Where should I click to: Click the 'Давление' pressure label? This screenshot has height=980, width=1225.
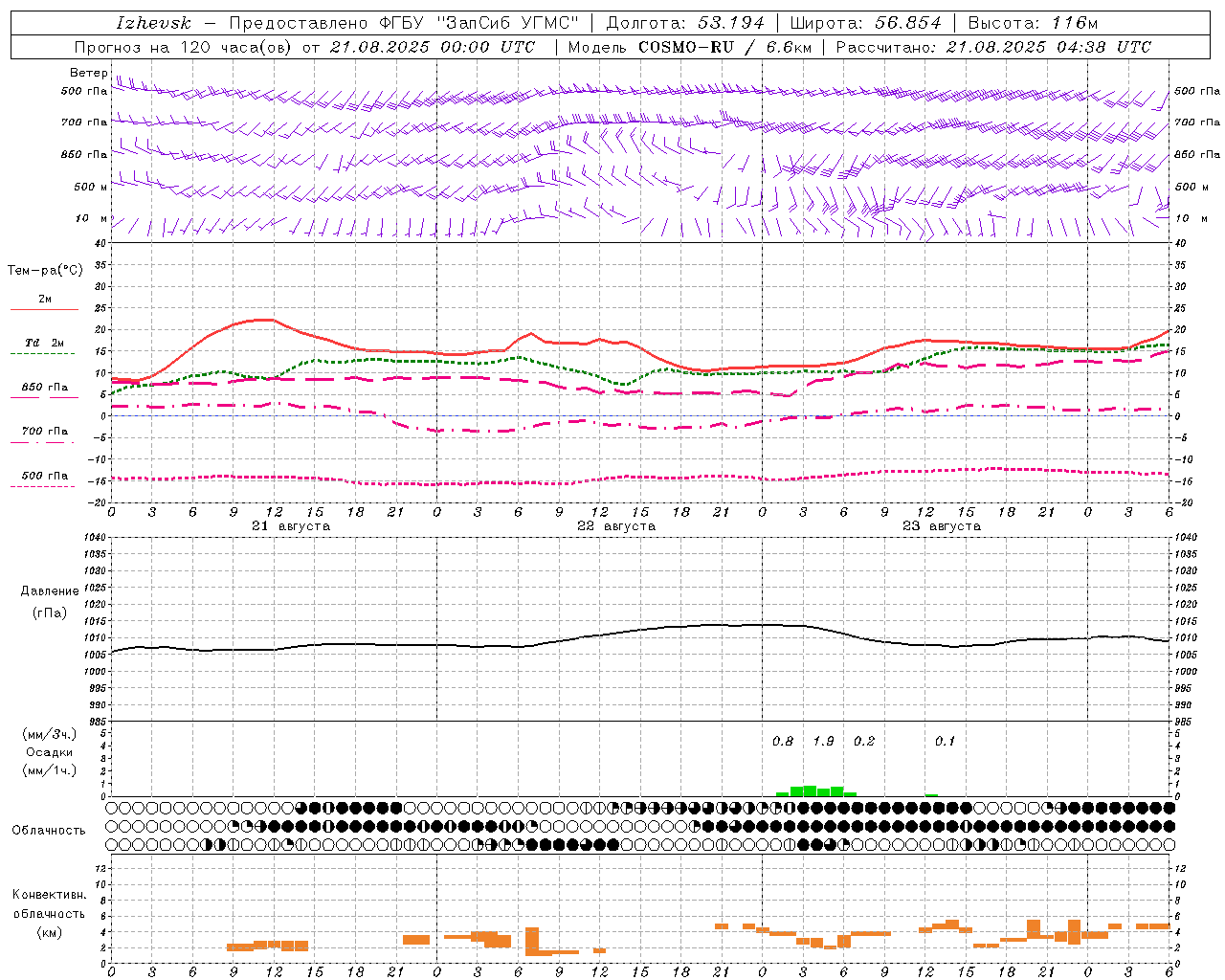tap(50, 591)
